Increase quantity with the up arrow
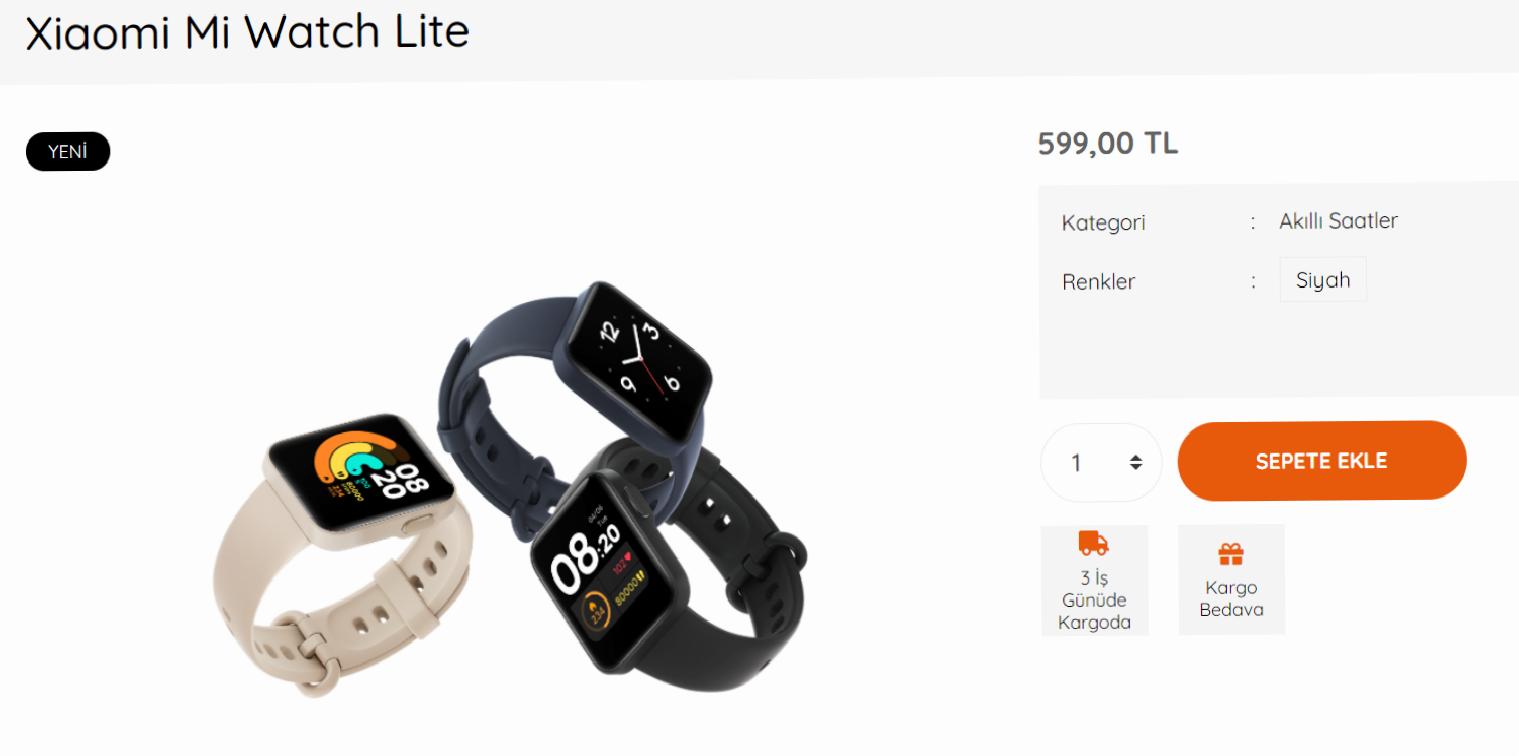 1135,458
